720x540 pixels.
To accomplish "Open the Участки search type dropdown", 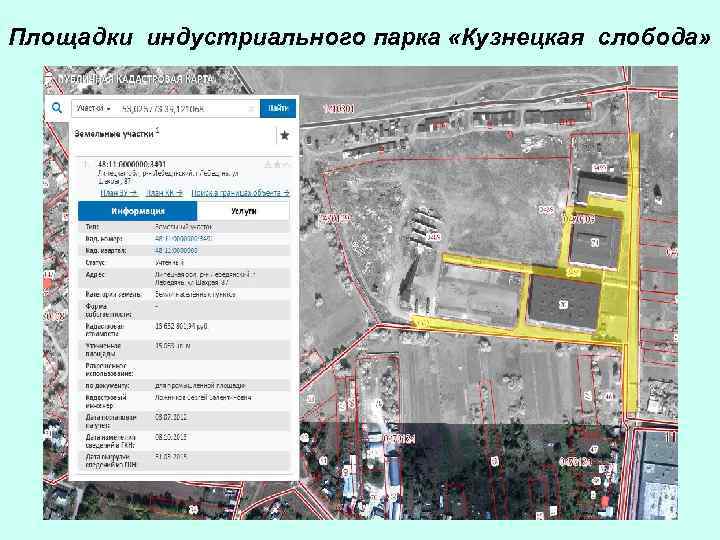I will (x=94, y=108).
